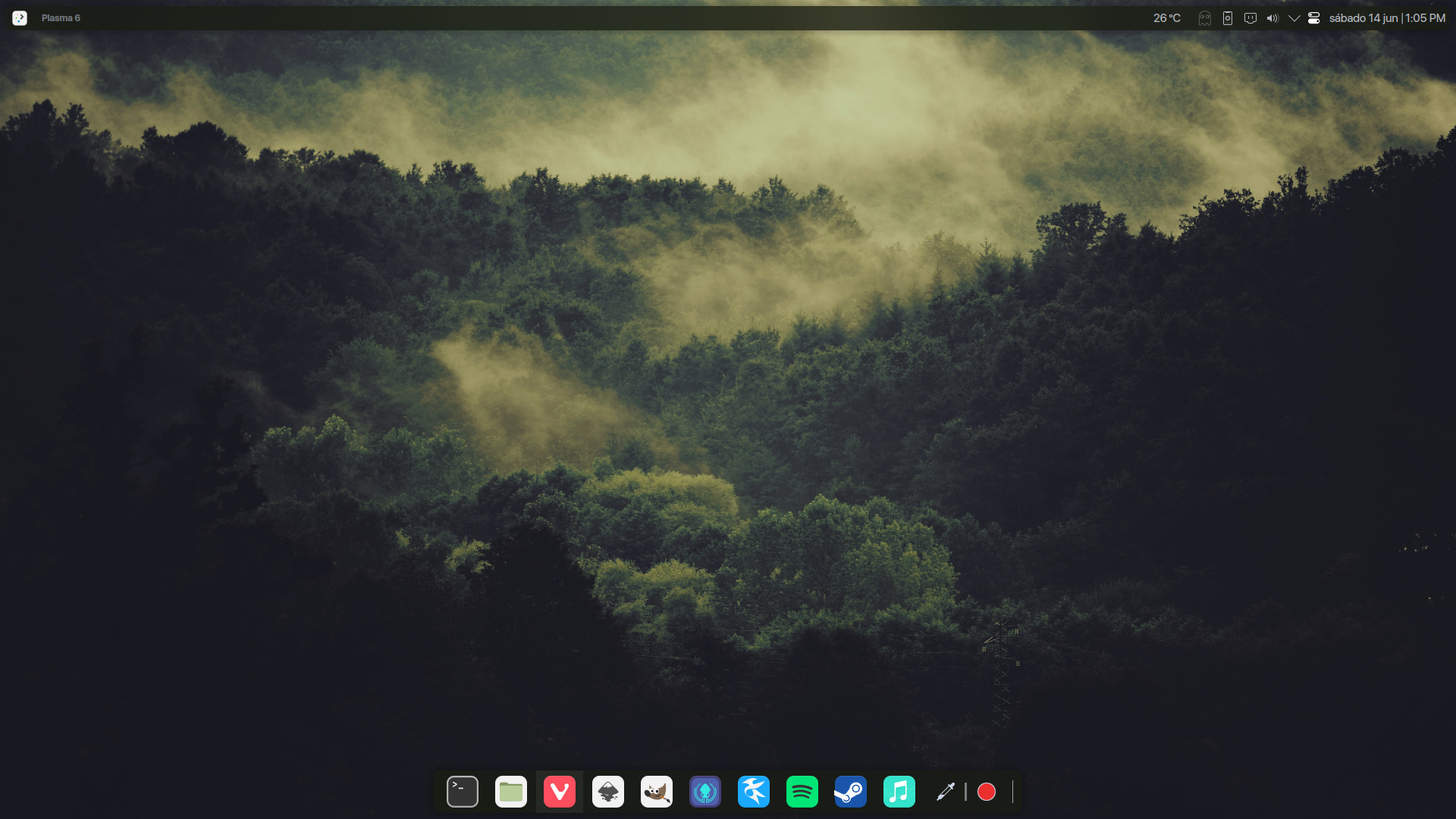Open Vivaldi browser in the dock
This screenshot has height=819, width=1456.
(x=560, y=792)
